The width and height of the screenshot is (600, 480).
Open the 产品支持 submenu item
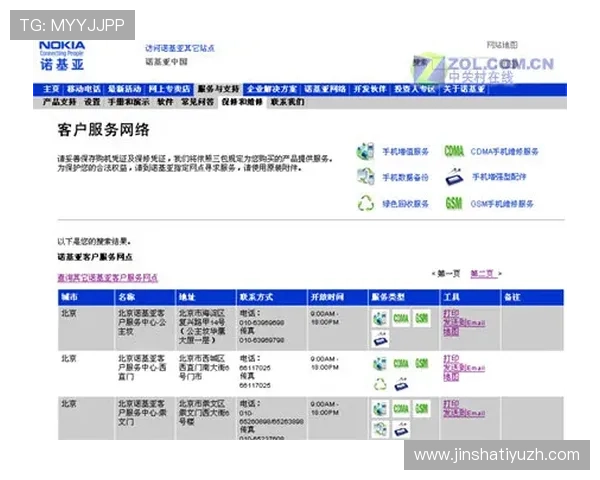[x=59, y=102]
